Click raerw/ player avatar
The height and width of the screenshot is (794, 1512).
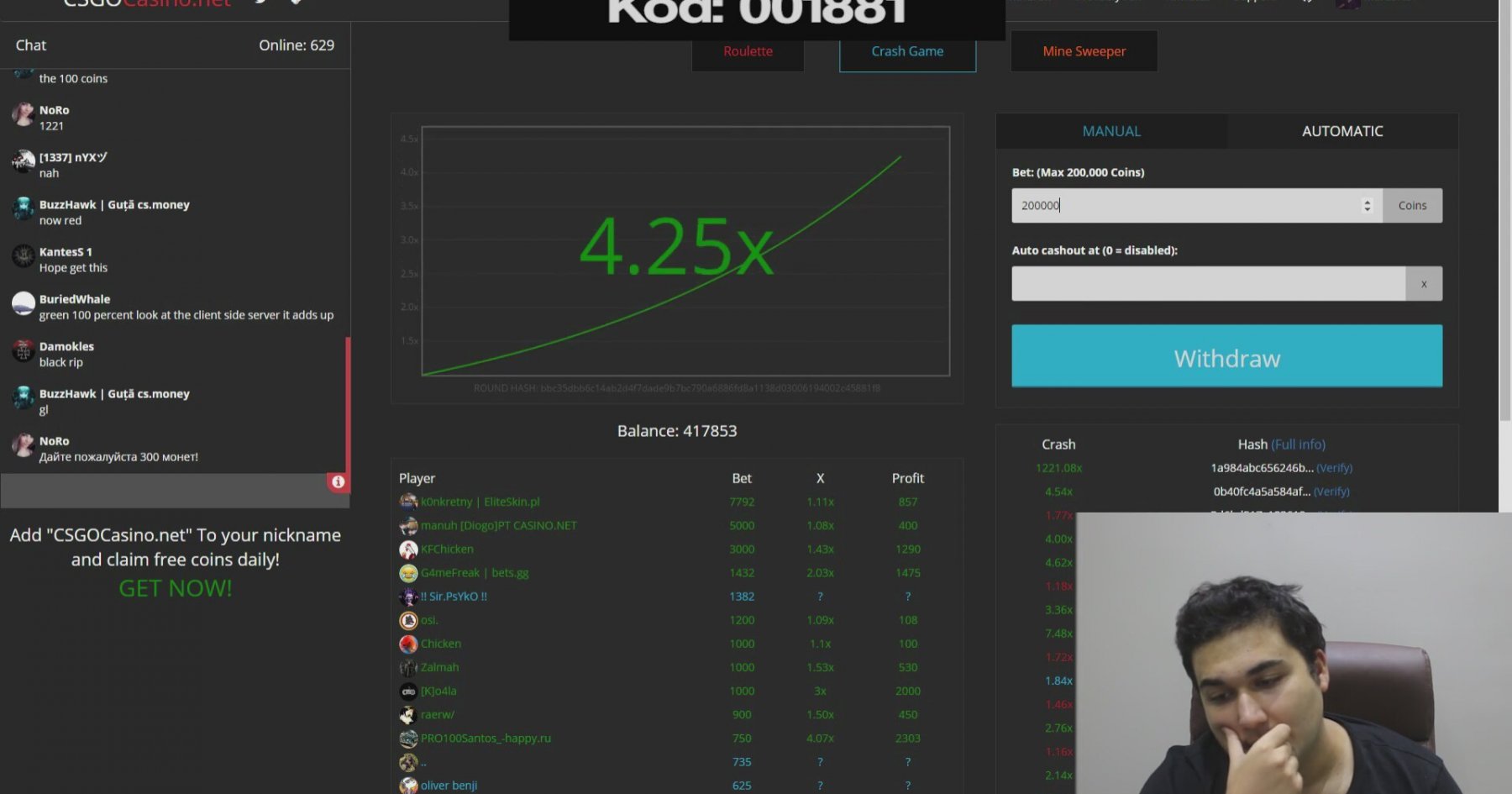click(x=408, y=714)
